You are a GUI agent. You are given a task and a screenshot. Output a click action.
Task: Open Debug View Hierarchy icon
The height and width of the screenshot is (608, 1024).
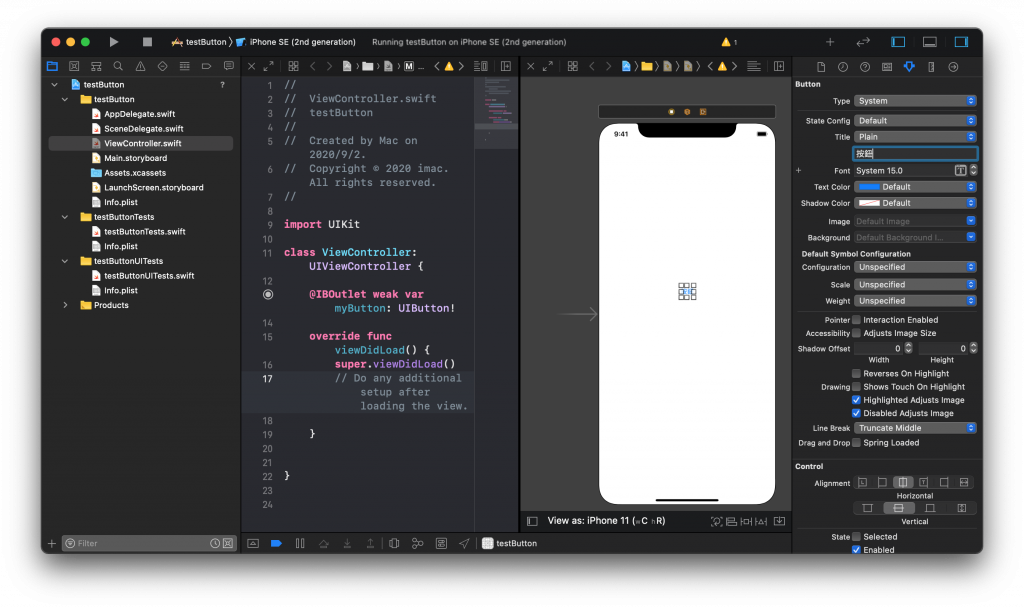tap(394, 543)
